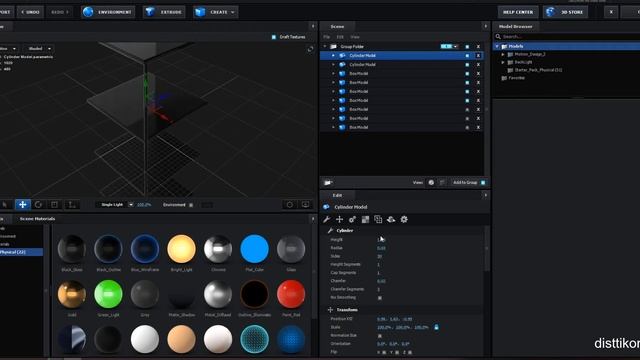Click the Add to Group button

[x=465, y=182]
